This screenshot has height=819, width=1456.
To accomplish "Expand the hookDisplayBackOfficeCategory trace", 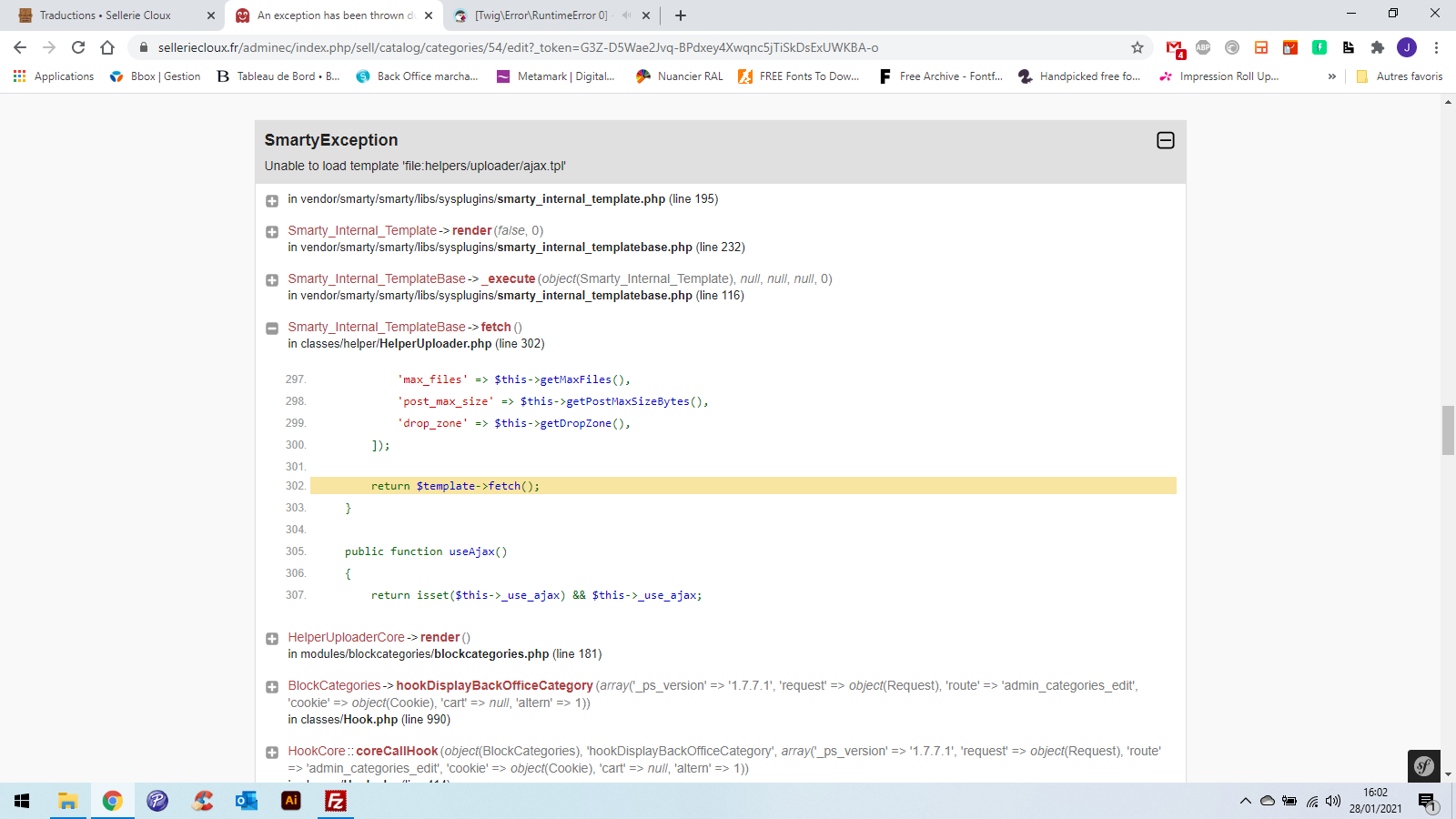I will click(272, 687).
